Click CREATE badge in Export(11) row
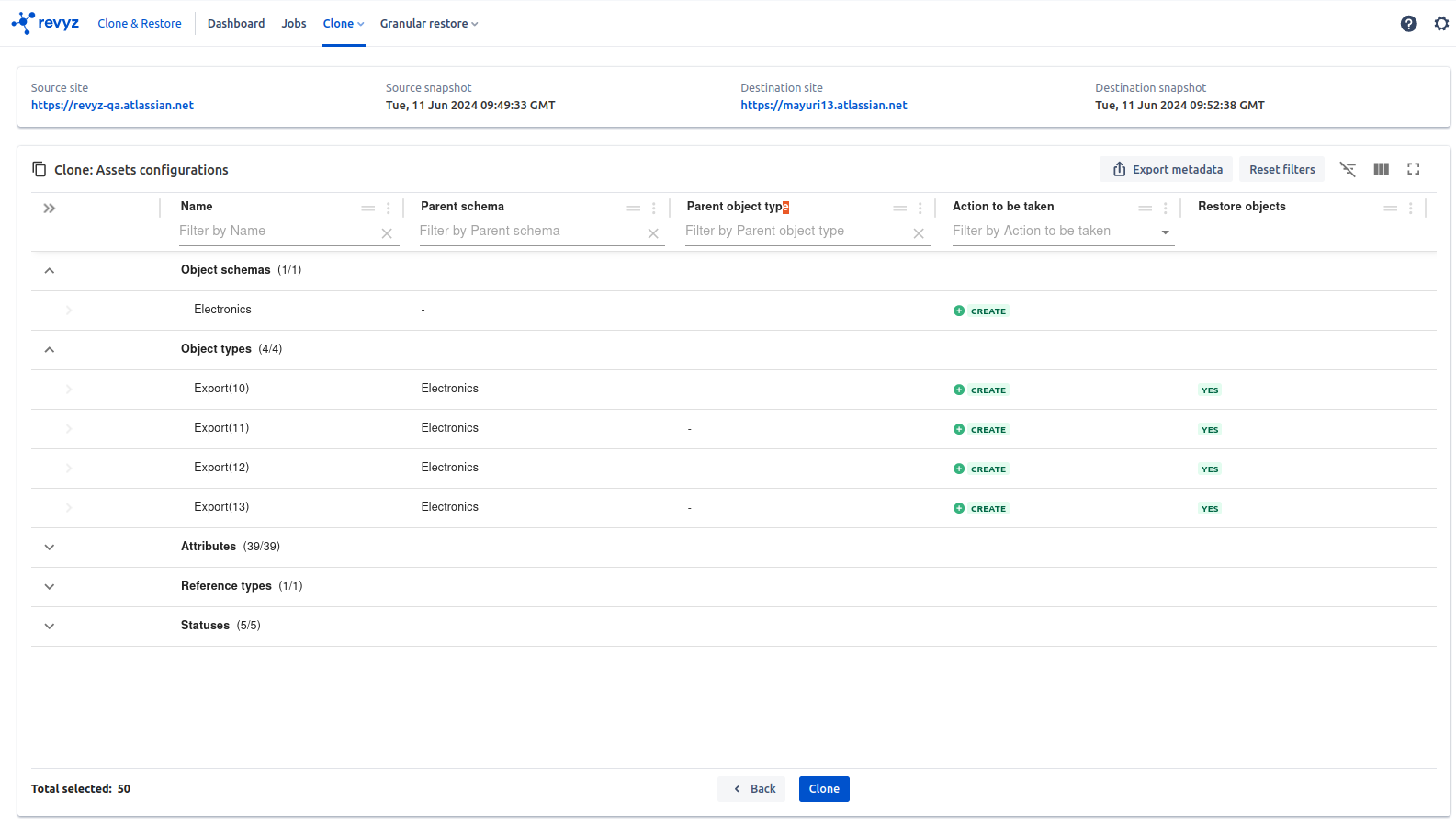Image resolution: width=1456 pixels, height=836 pixels. click(x=988, y=430)
